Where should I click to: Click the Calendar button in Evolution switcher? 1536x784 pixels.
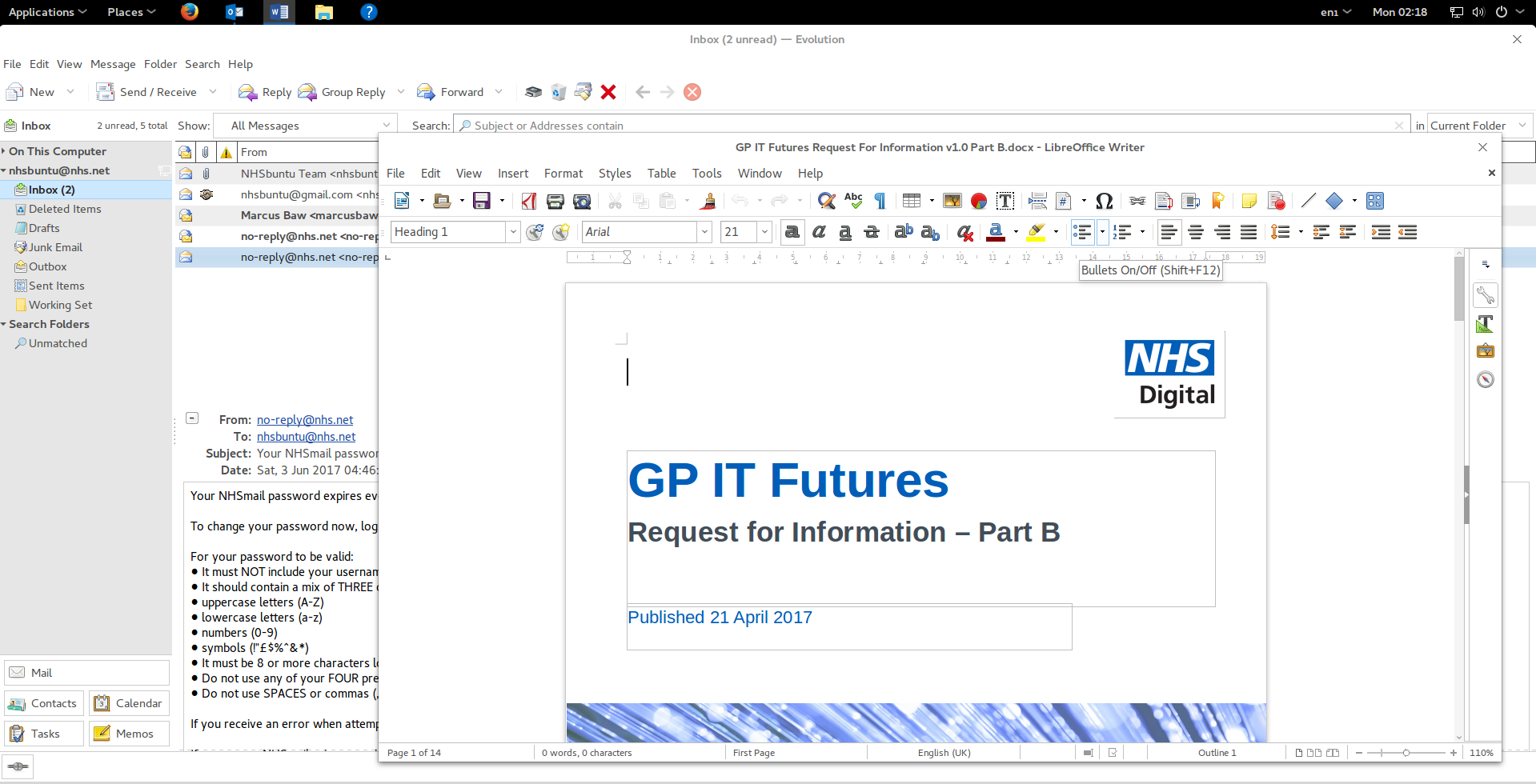129,703
